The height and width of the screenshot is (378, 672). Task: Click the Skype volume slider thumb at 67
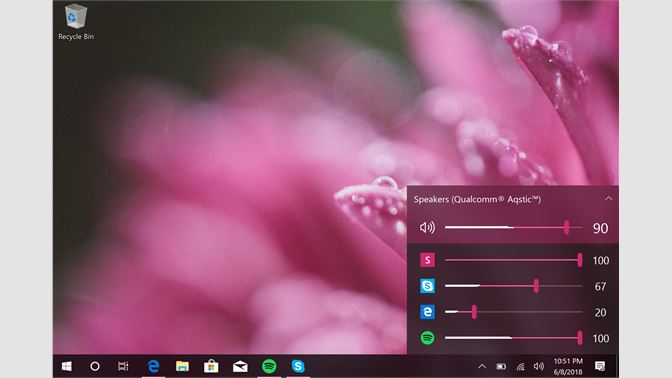click(536, 286)
